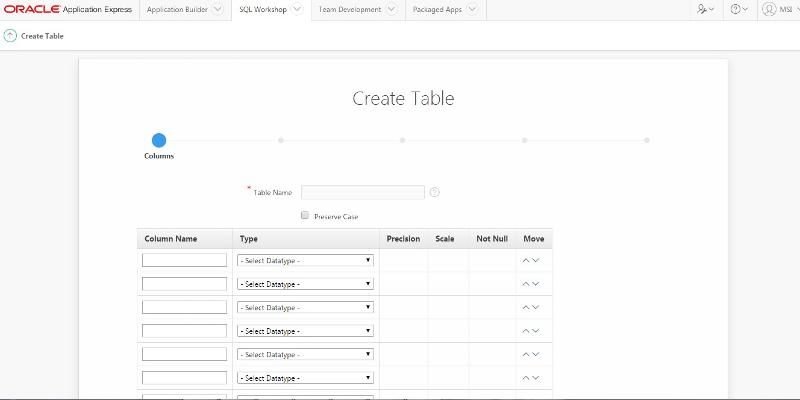Enable the Preserve Case checkbox

305,215
